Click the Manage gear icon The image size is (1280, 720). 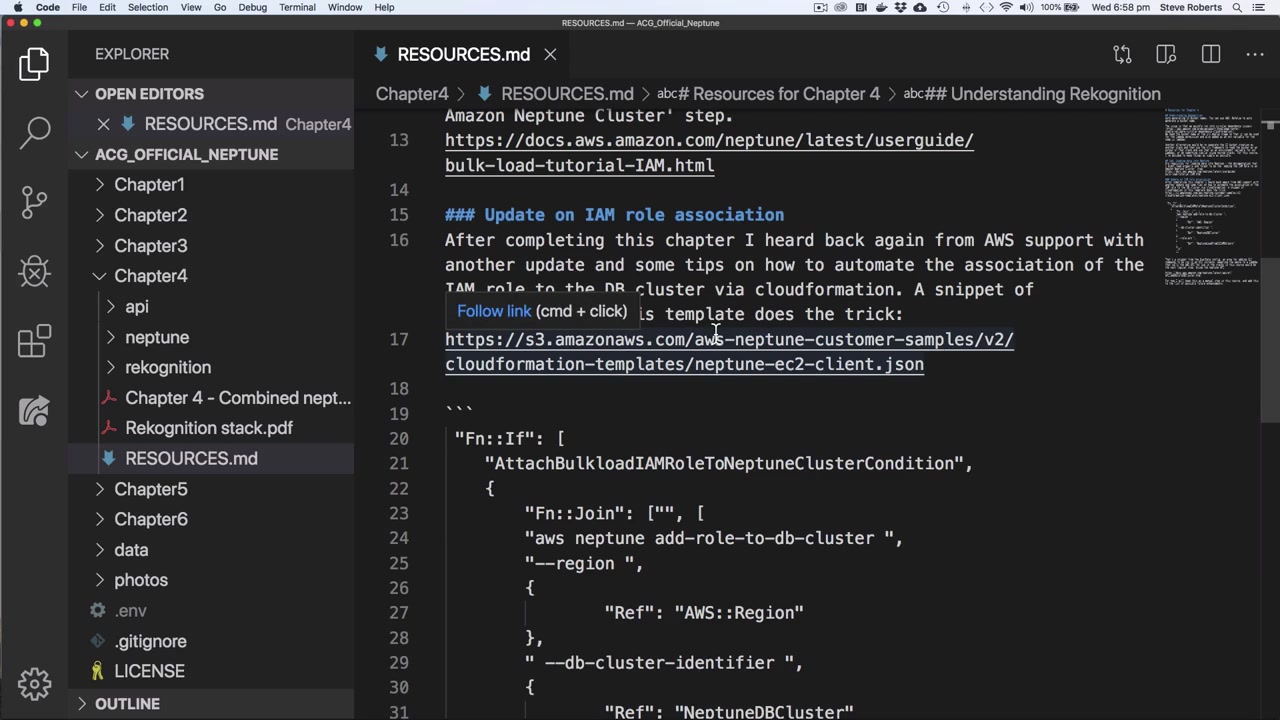(x=34, y=684)
